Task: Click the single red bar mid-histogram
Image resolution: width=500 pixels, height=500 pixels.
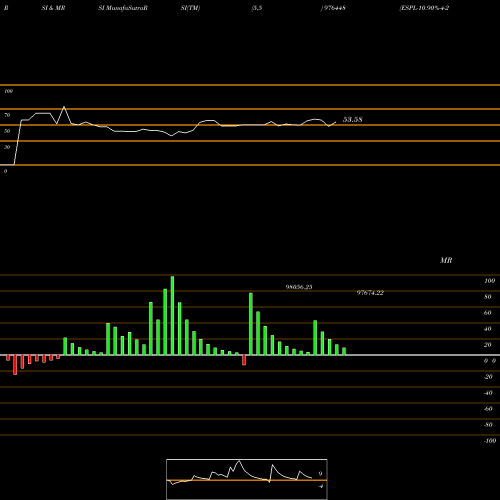Action: pyautogui.click(x=244, y=360)
